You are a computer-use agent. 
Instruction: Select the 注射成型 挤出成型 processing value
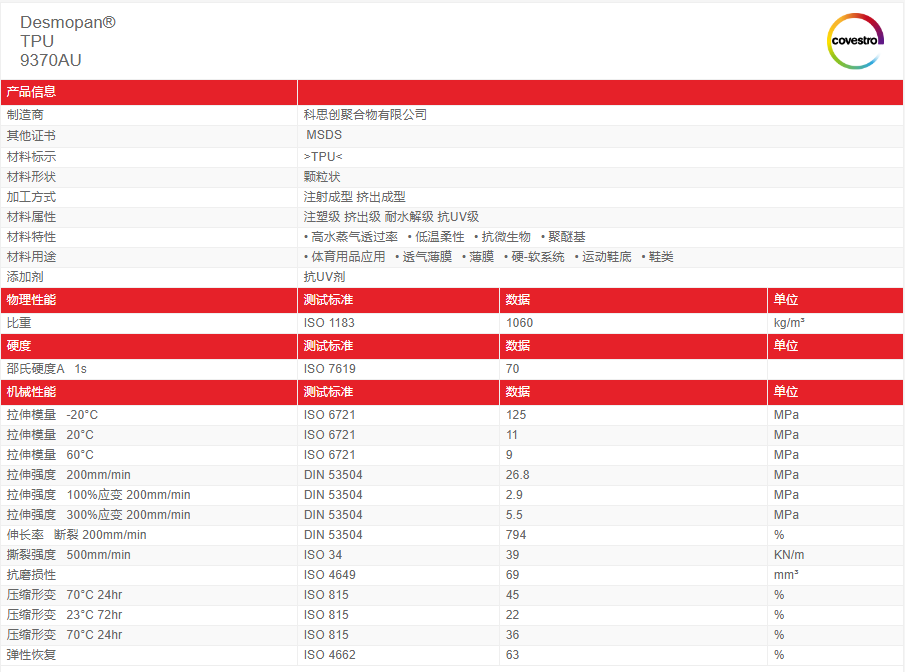click(x=354, y=197)
